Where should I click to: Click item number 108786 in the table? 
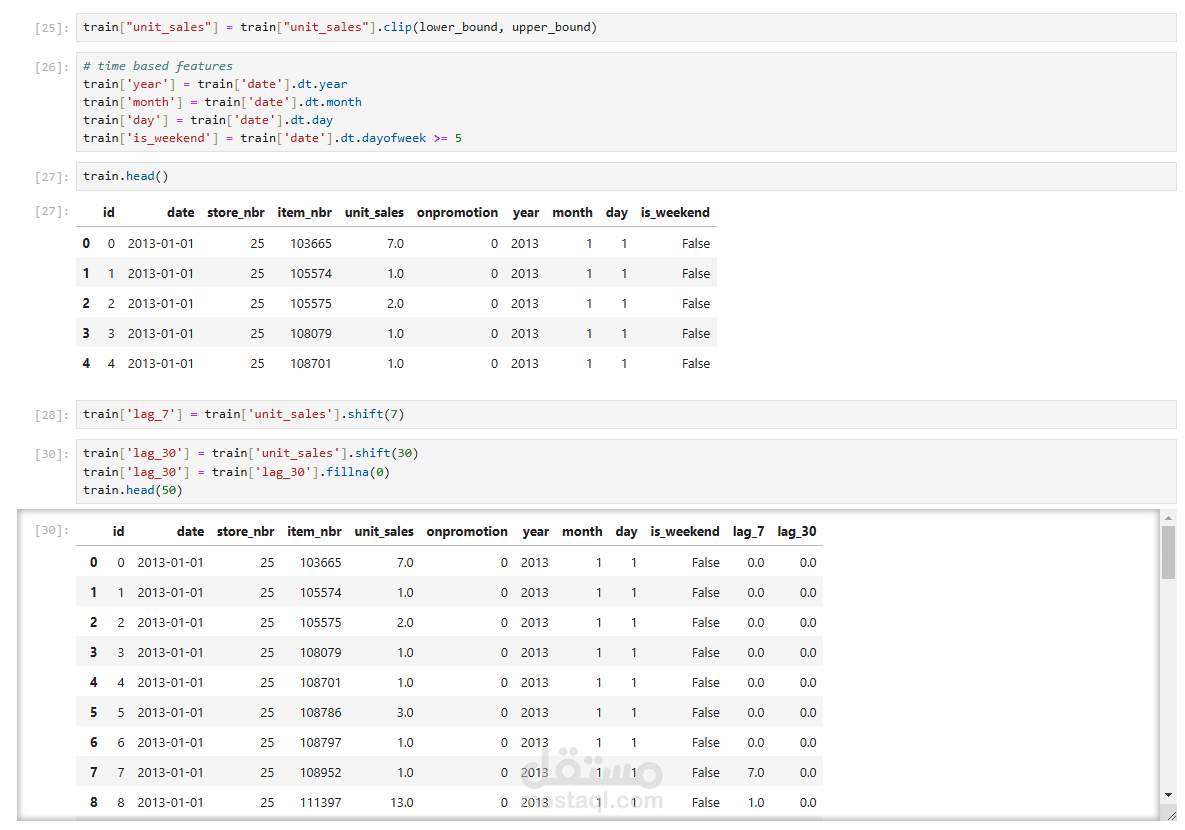click(x=320, y=713)
